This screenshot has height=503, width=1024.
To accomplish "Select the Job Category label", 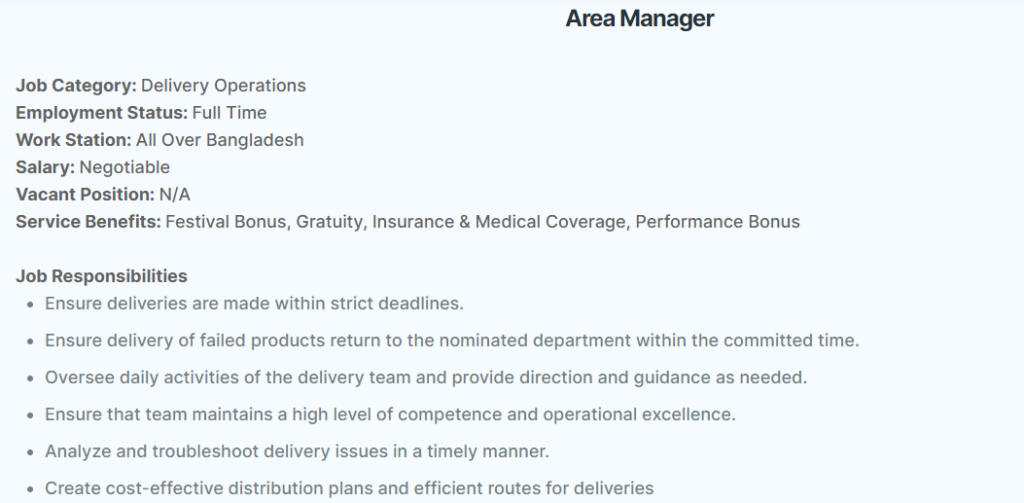I will pyautogui.click(x=76, y=86).
